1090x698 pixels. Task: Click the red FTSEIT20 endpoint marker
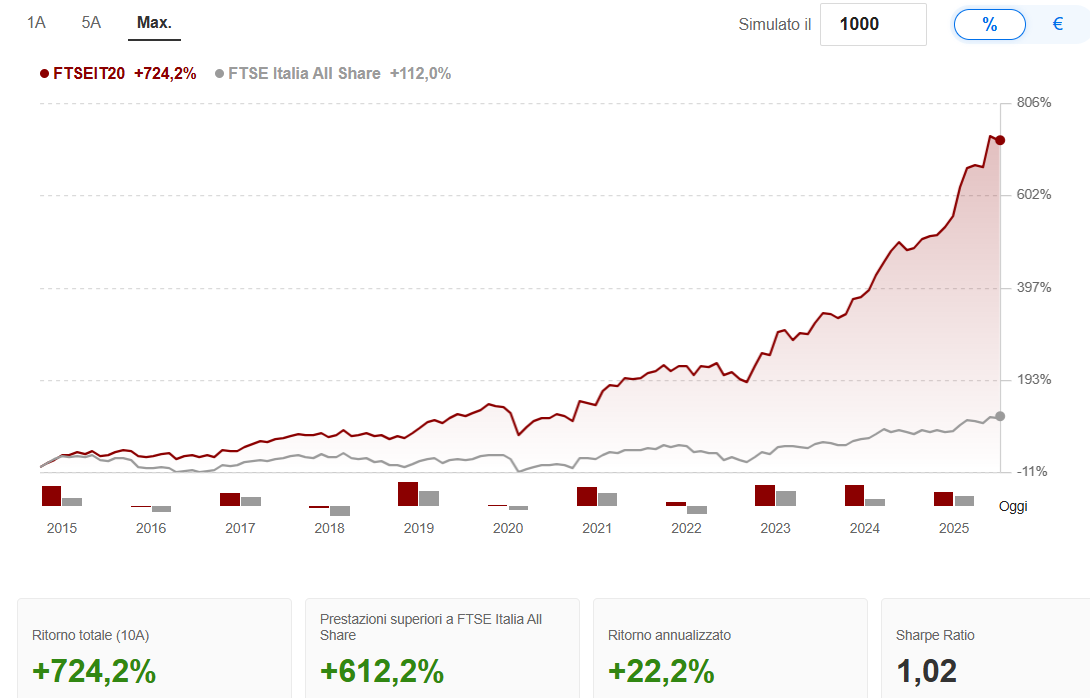pyautogui.click(x=1000, y=140)
